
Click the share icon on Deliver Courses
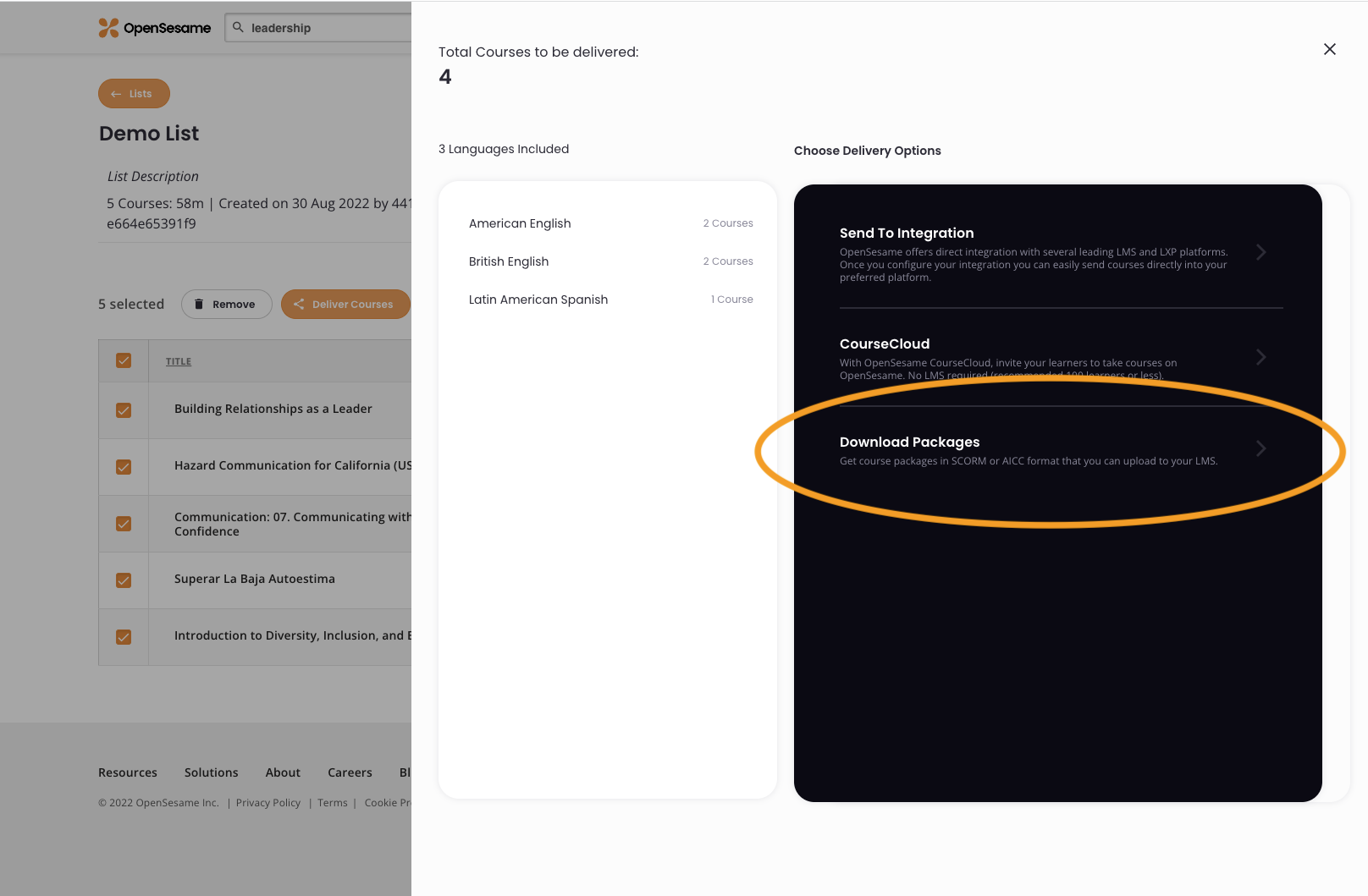click(x=299, y=304)
